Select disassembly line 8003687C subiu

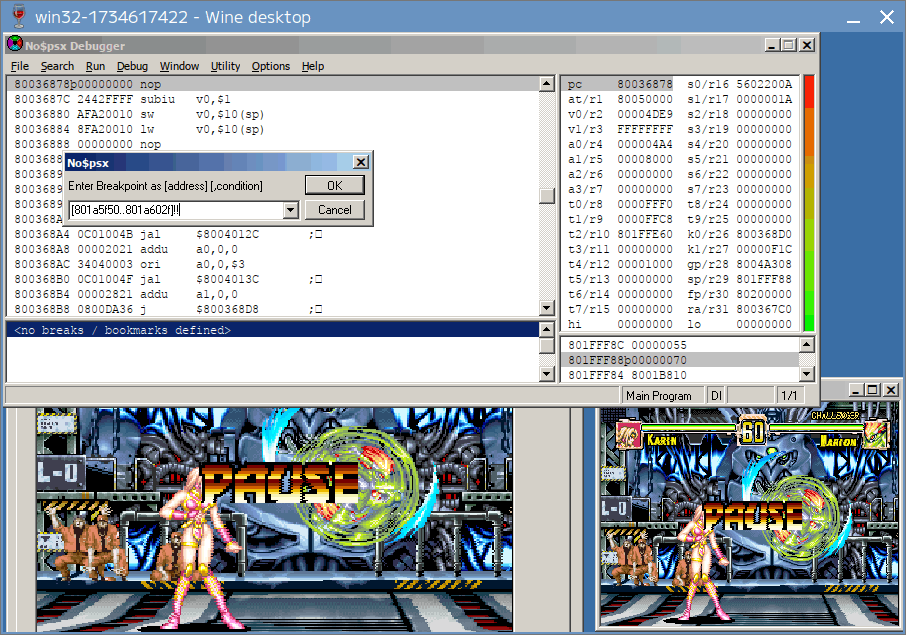click(x=273, y=99)
